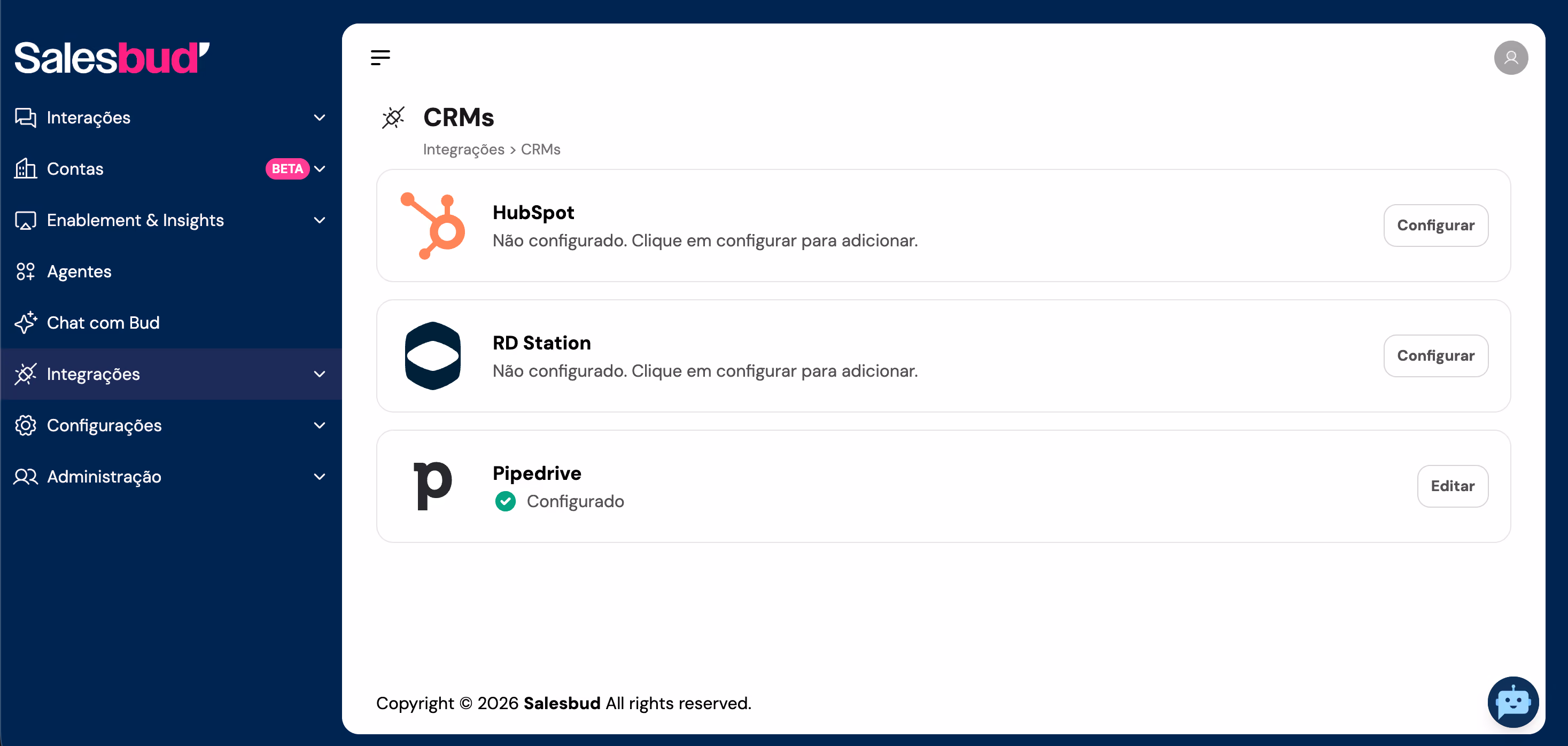Toggle the hamburger sidebar menu icon
The width and height of the screenshot is (1568, 746).
(x=380, y=58)
